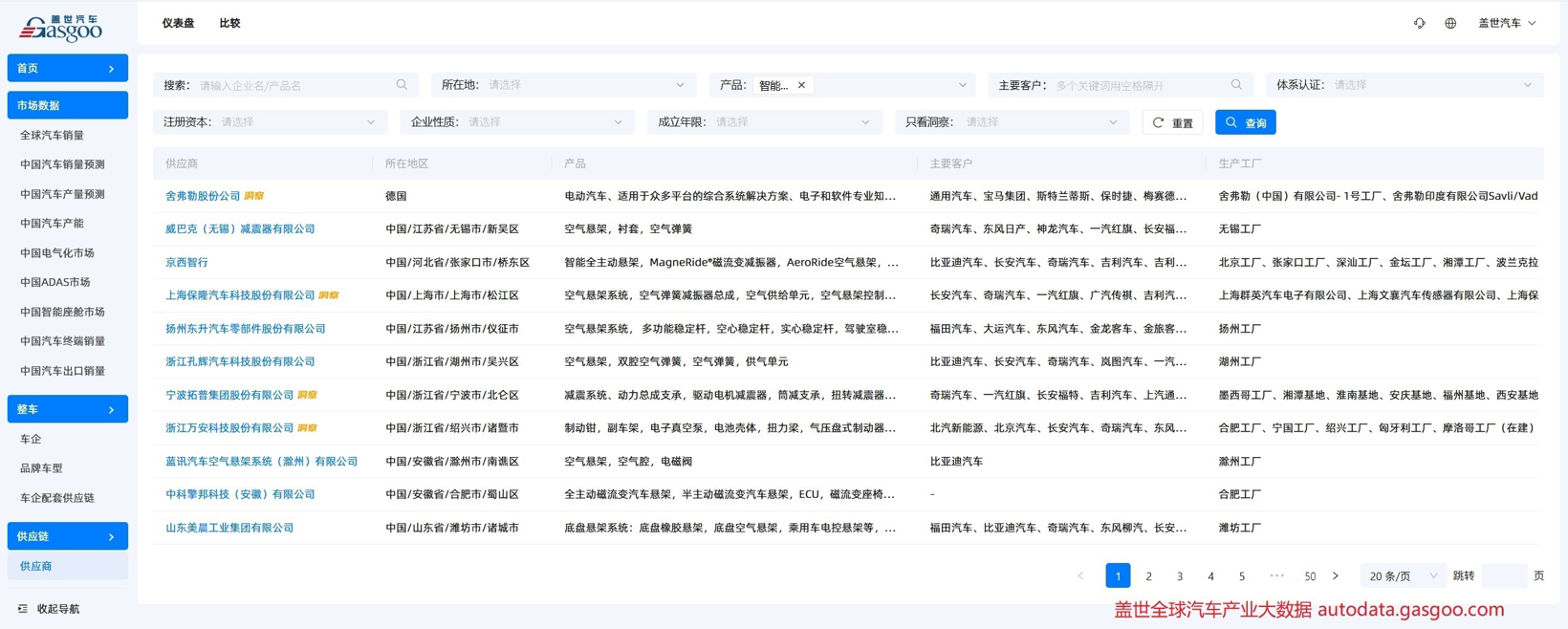This screenshot has width=1568, height=629.
Task: Click the 洞察 badge next to 舍弗勒股份公司
Action: (253, 196)
